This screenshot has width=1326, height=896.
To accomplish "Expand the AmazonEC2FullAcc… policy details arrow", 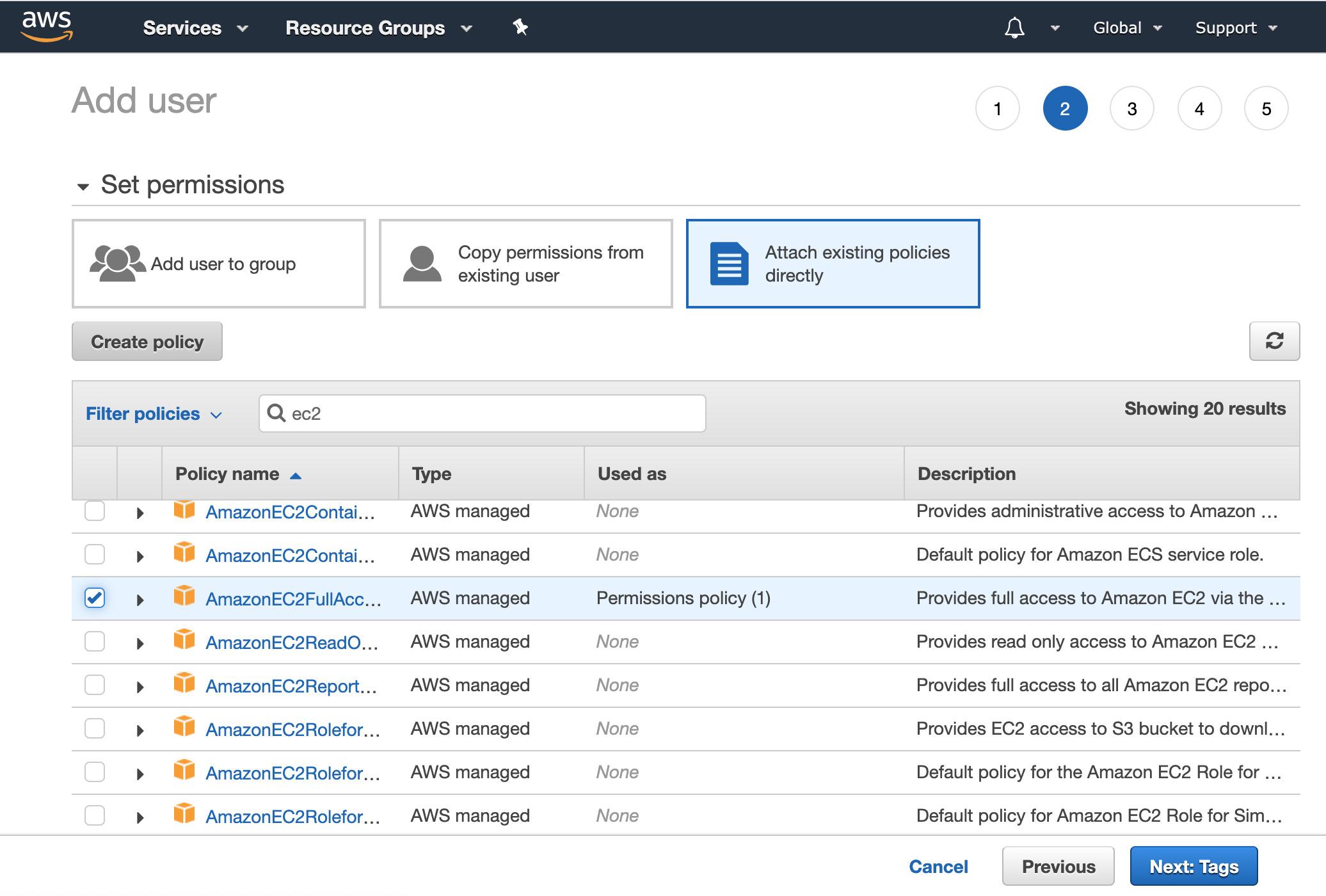I will pyautogui.click(x=140, y=600).
